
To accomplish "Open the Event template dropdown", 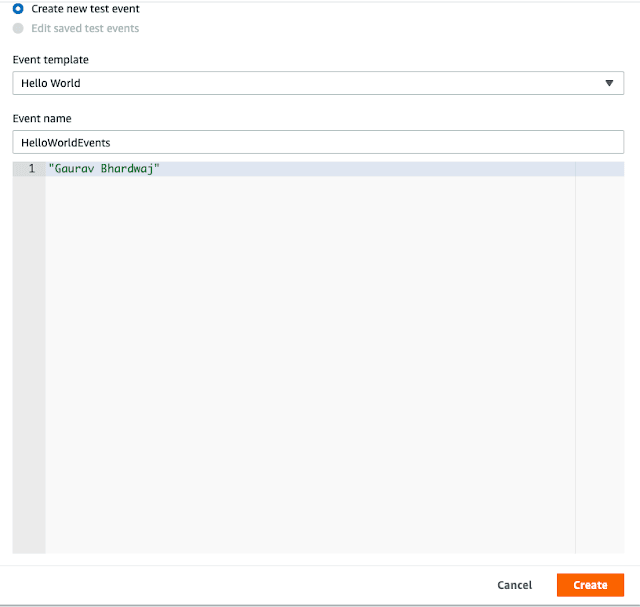I will point(318,83).
